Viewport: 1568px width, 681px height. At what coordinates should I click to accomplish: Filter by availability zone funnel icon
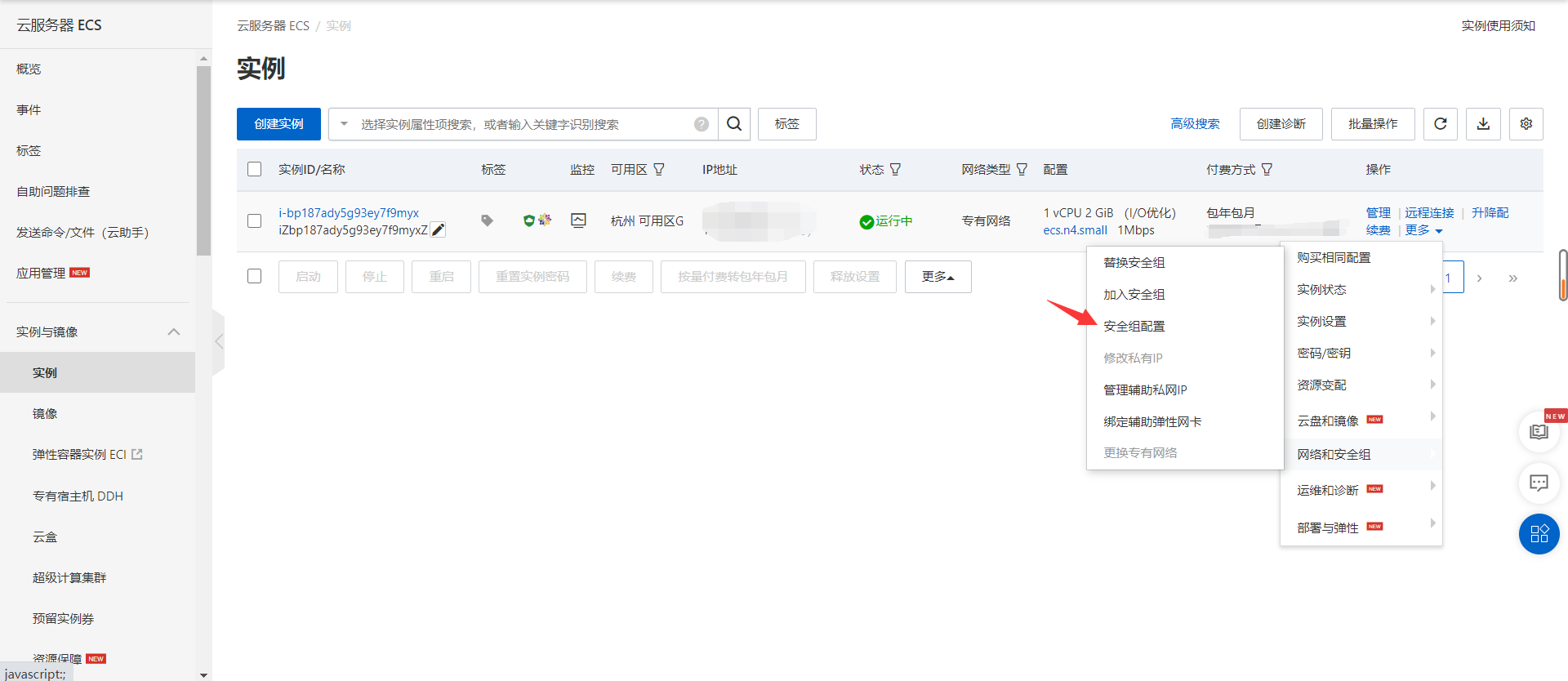point(659,169)
